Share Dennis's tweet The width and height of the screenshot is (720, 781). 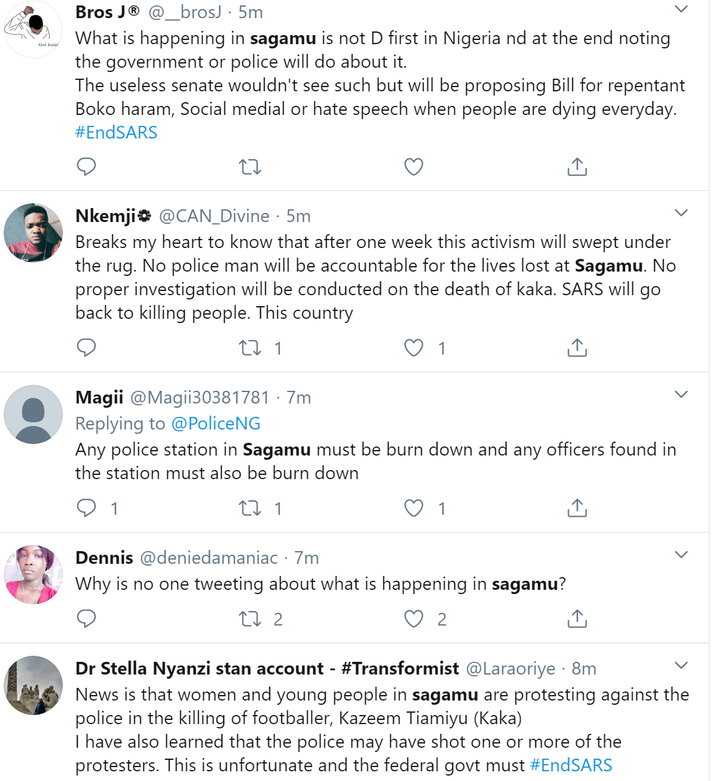[577, 619]
